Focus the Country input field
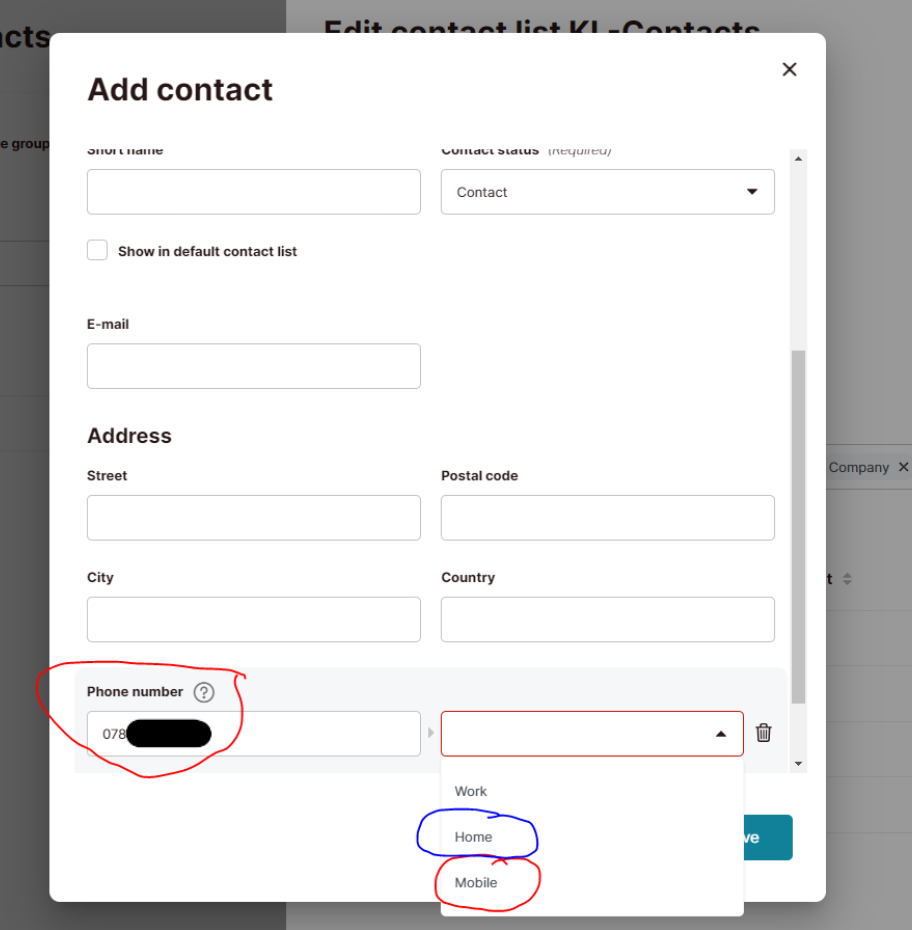912x930 pixels. [x=608, y=619]
